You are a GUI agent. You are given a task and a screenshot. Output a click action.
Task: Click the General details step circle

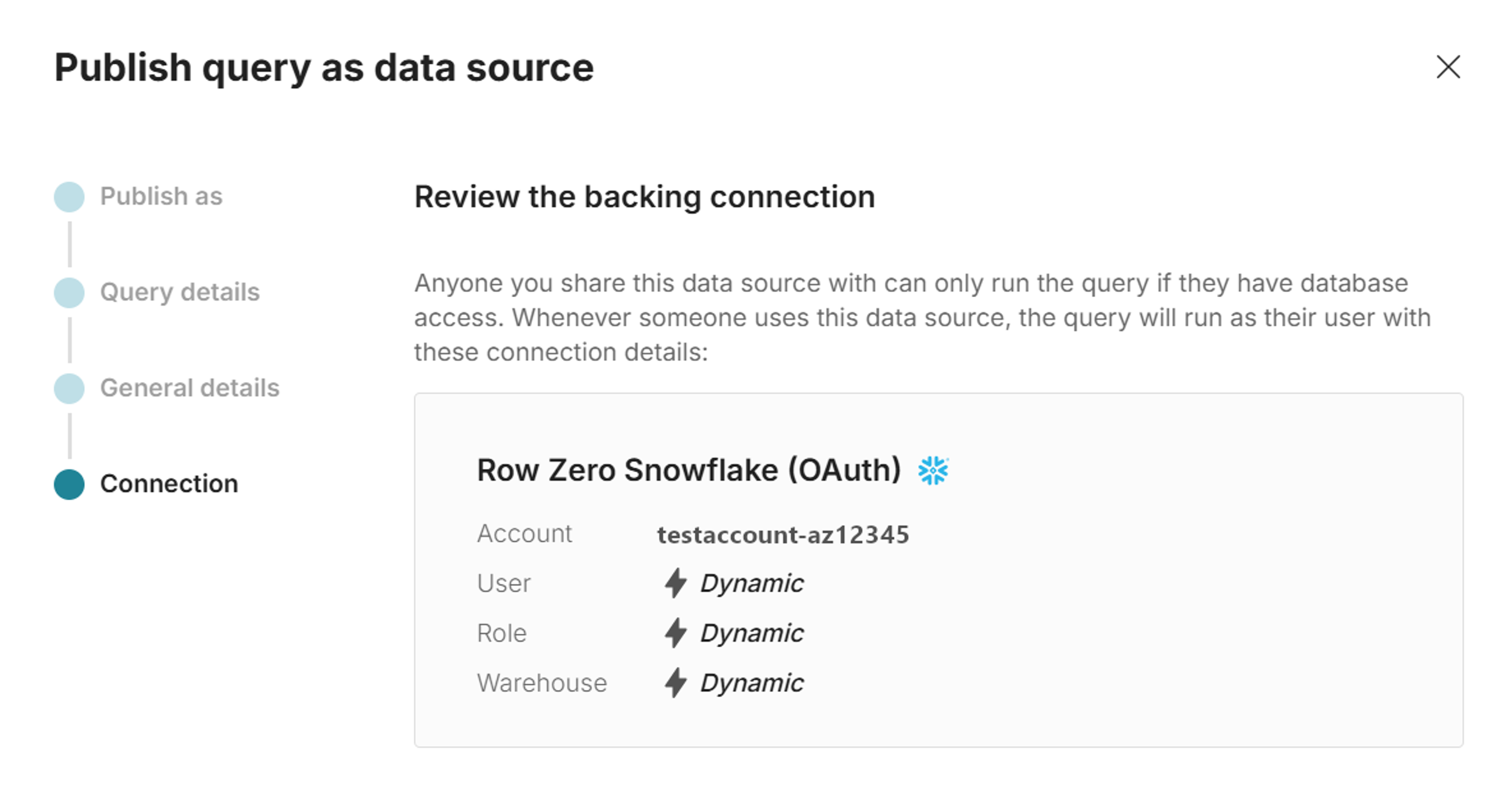click(69, 387)
